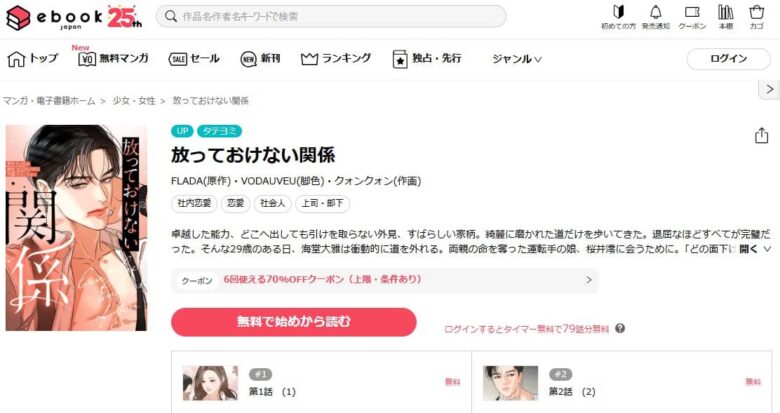This screenshot has width=780, height=413.
Task: Click the #2 episode badge
Action: [x=561, y=374]
